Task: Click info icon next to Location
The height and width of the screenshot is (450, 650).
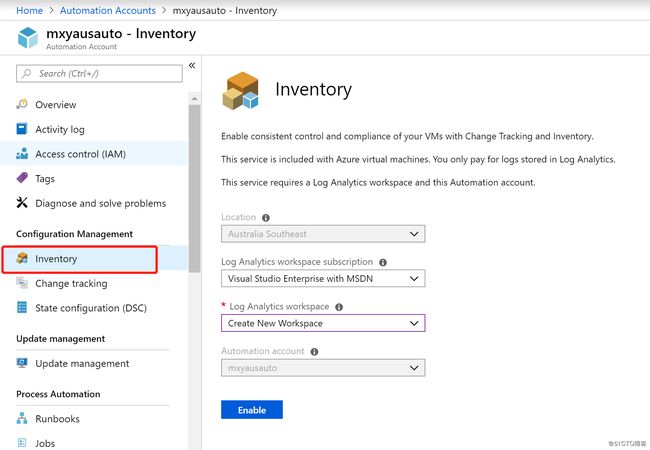Action: pyautogui.click(x=266, y=218)
